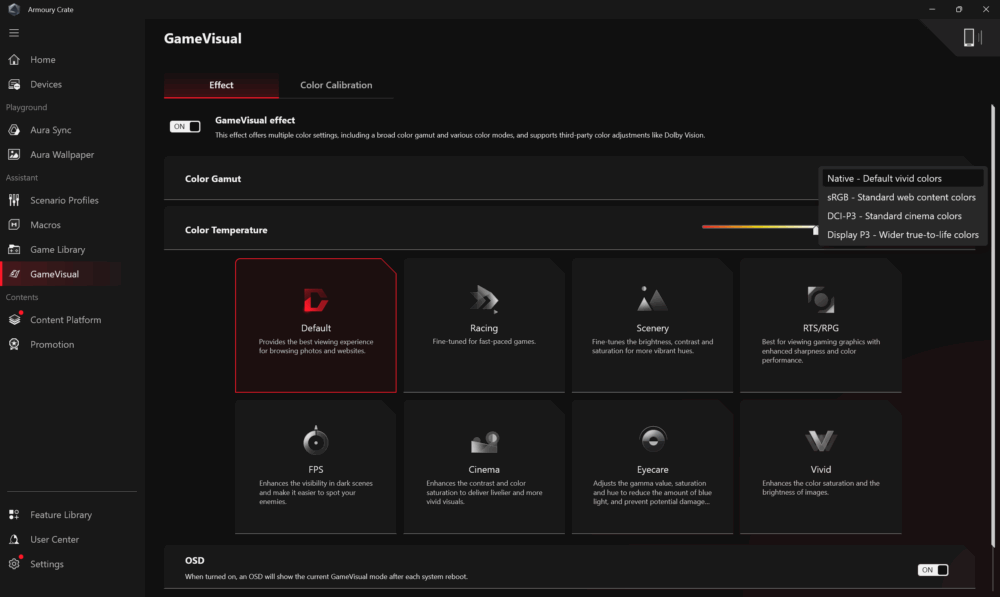This screenshot has width=1000, height=597.
Task: Select the Eyecare mode icon
Action: (x=652, y=439)
